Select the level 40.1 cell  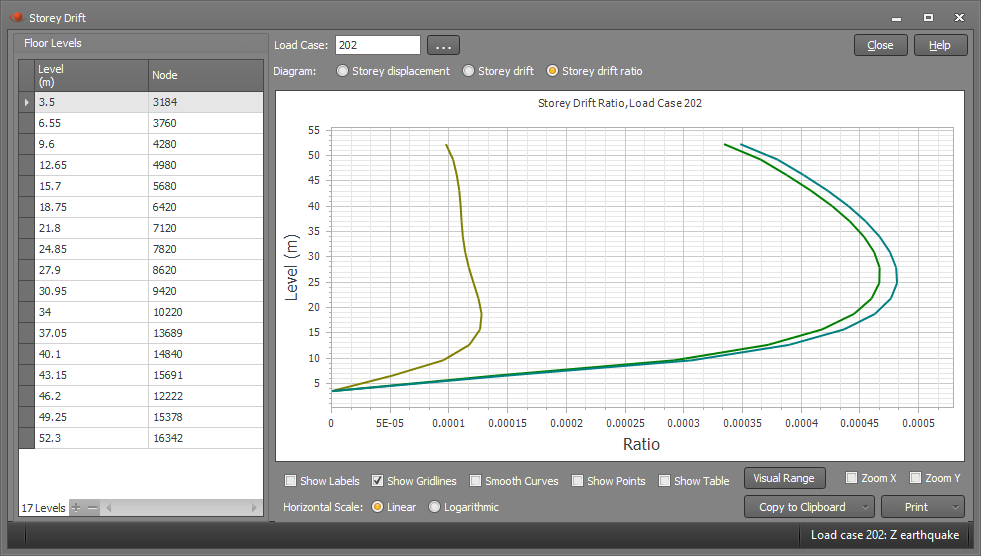point(91,354)
